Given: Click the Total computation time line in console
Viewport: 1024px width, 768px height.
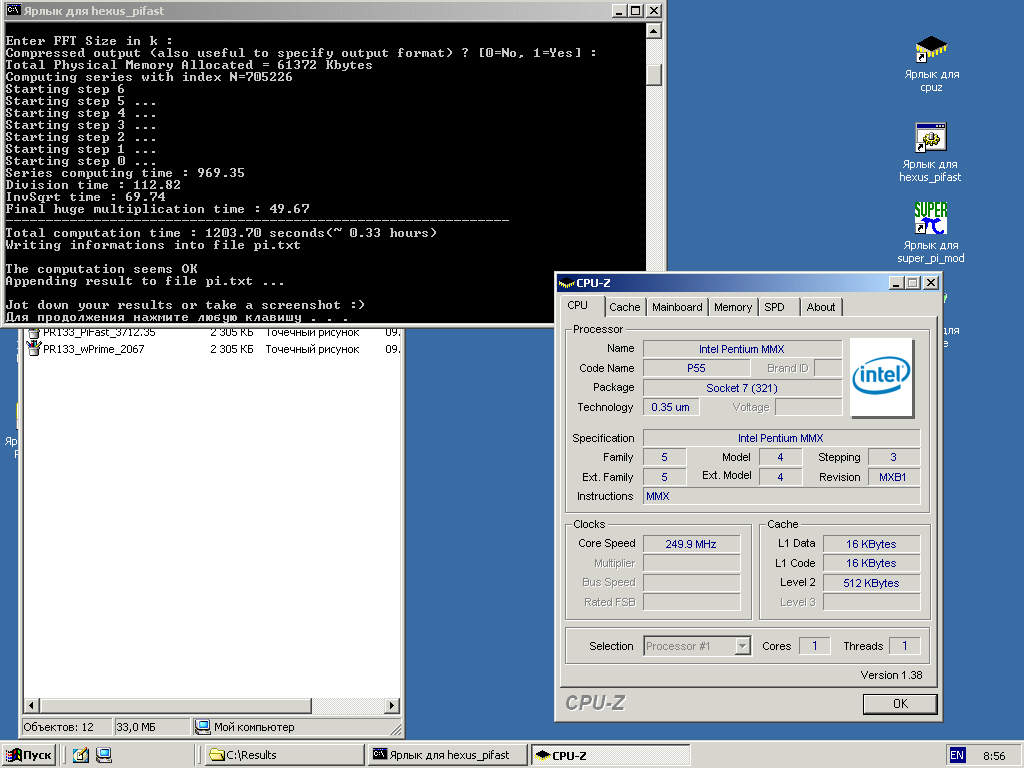Looking at the screenshot, I should click(221, 233).
